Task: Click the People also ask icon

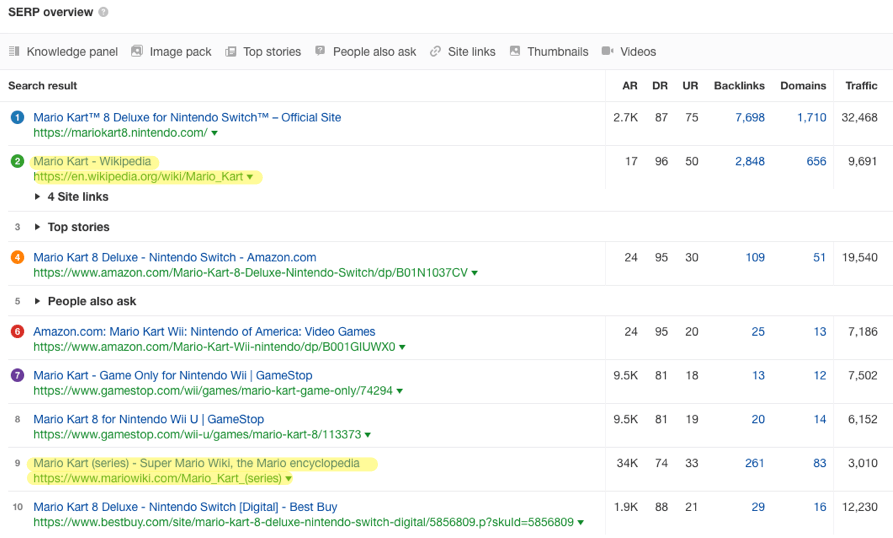Action: (320, 51)
